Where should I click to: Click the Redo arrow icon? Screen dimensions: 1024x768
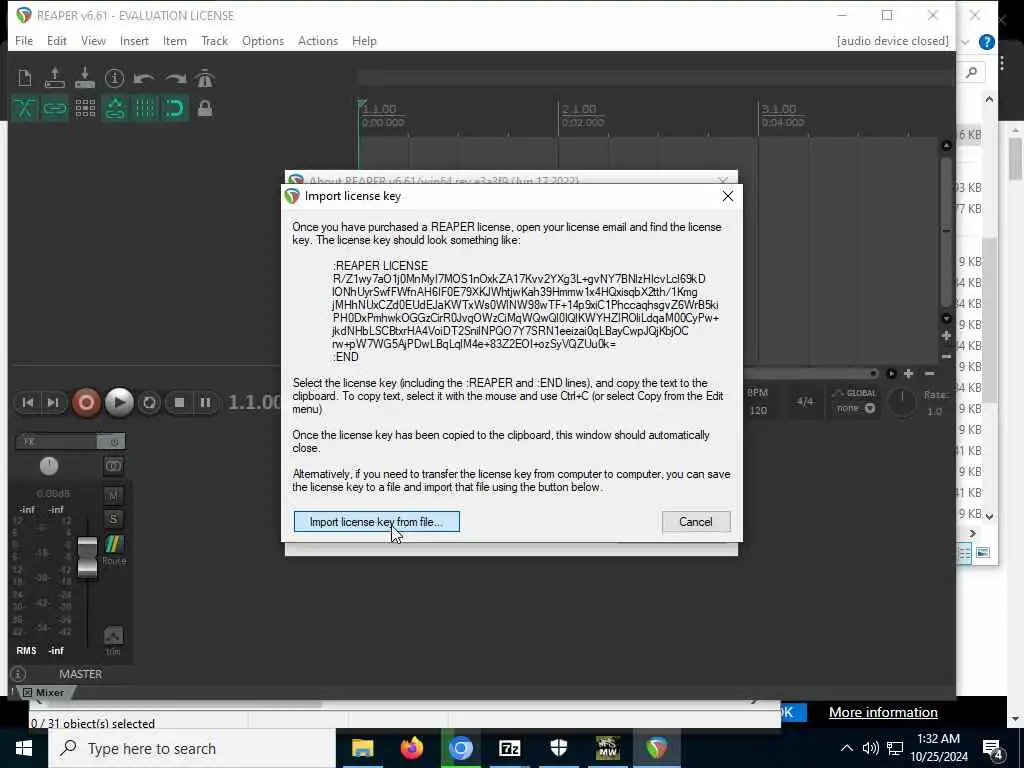pyautogui.click(x=175, y=79)
